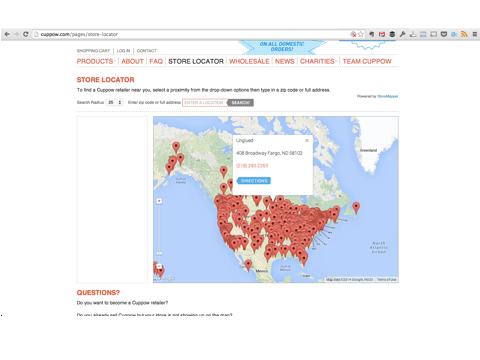The height and width of the screenshot is (360, 480).
Task: Click the browser back arrow
Action: [7, 34]
